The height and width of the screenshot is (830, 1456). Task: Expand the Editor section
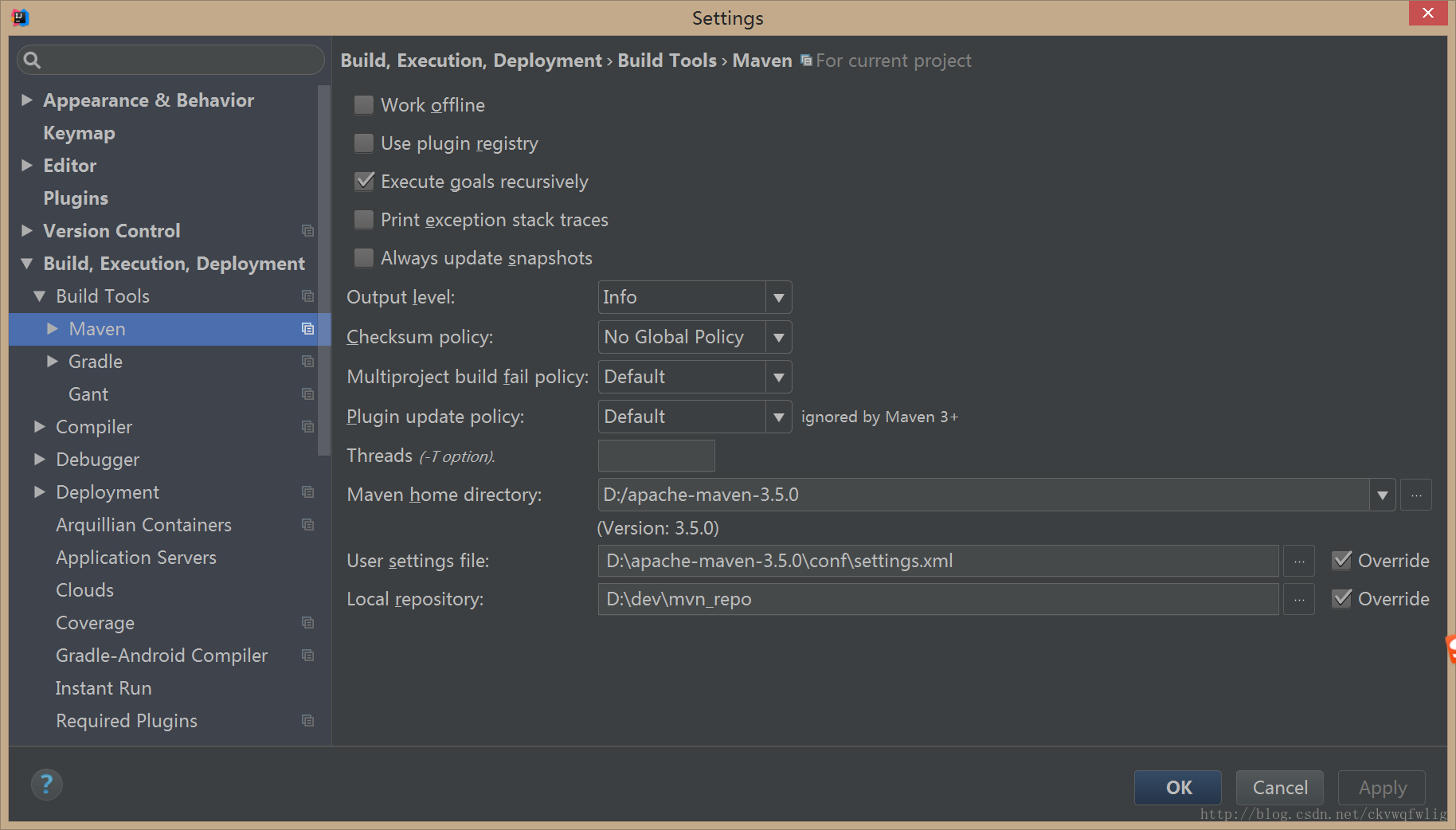27,166
